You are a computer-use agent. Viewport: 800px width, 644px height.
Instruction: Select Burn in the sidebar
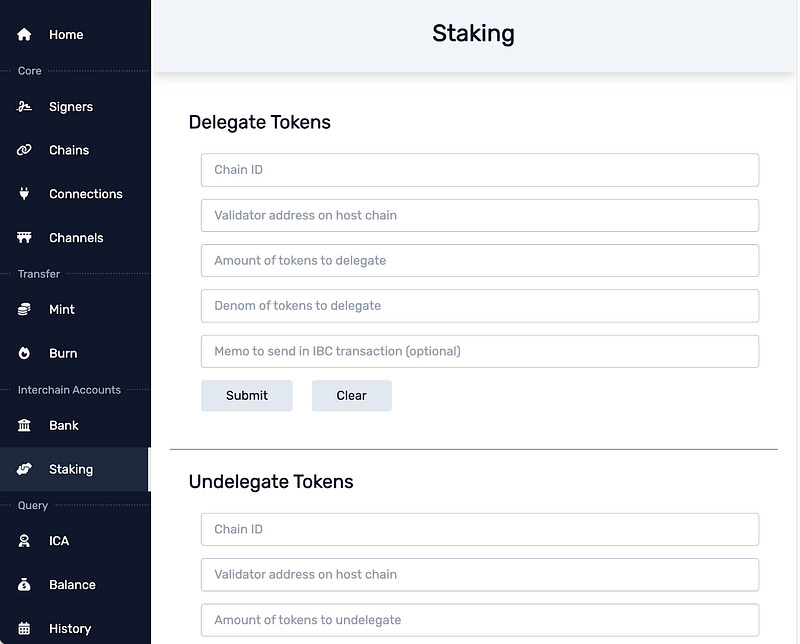[x=75, y=353]
